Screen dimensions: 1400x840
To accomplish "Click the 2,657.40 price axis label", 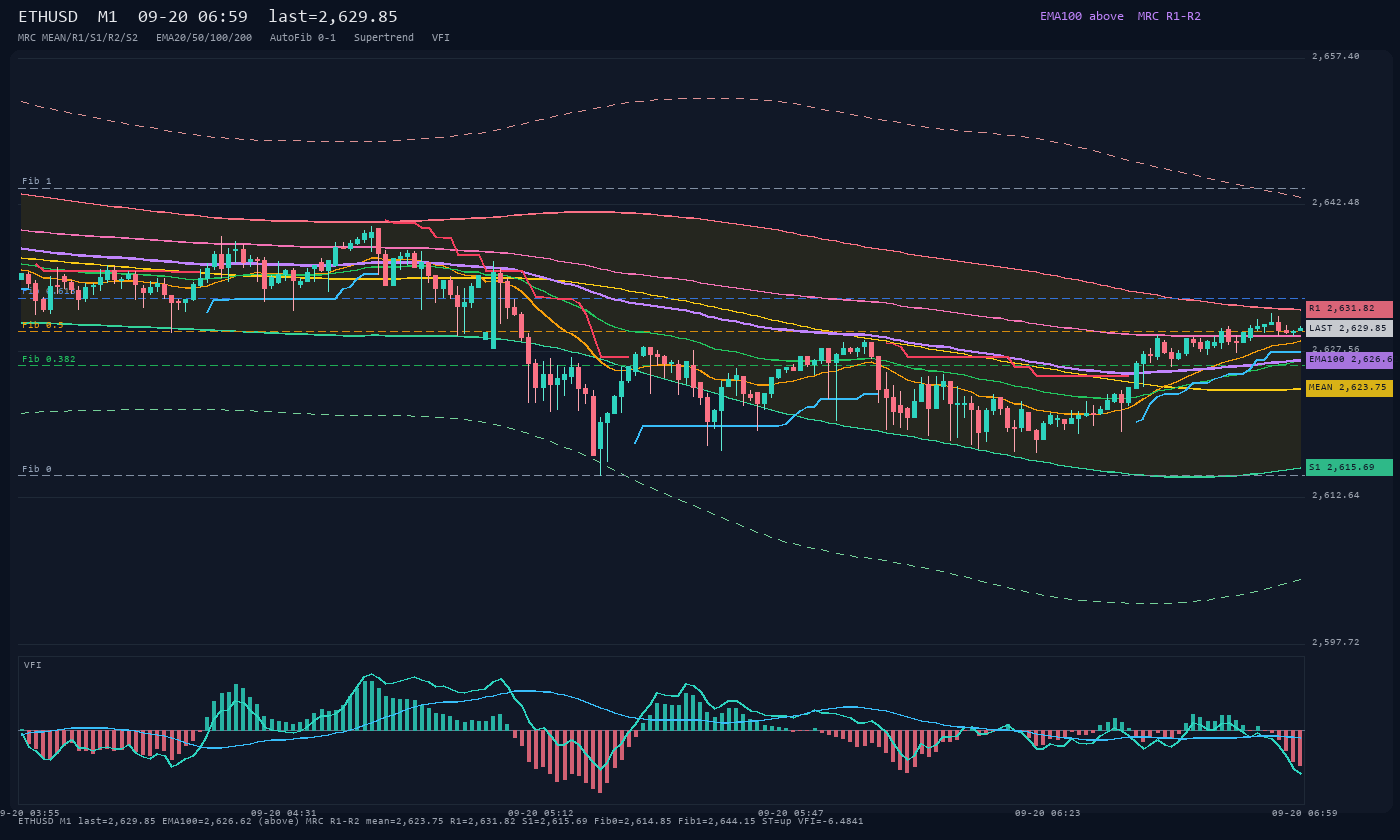I will point(1336,56).
